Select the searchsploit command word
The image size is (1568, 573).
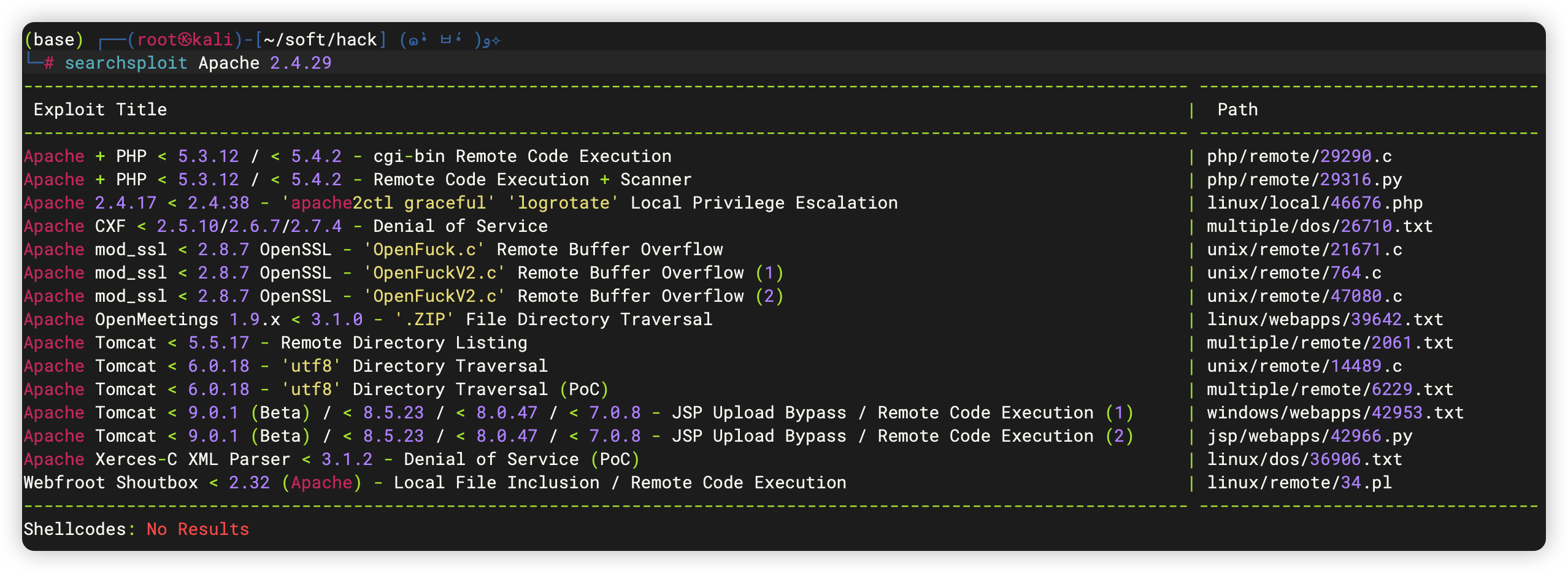tap(126, 63)
